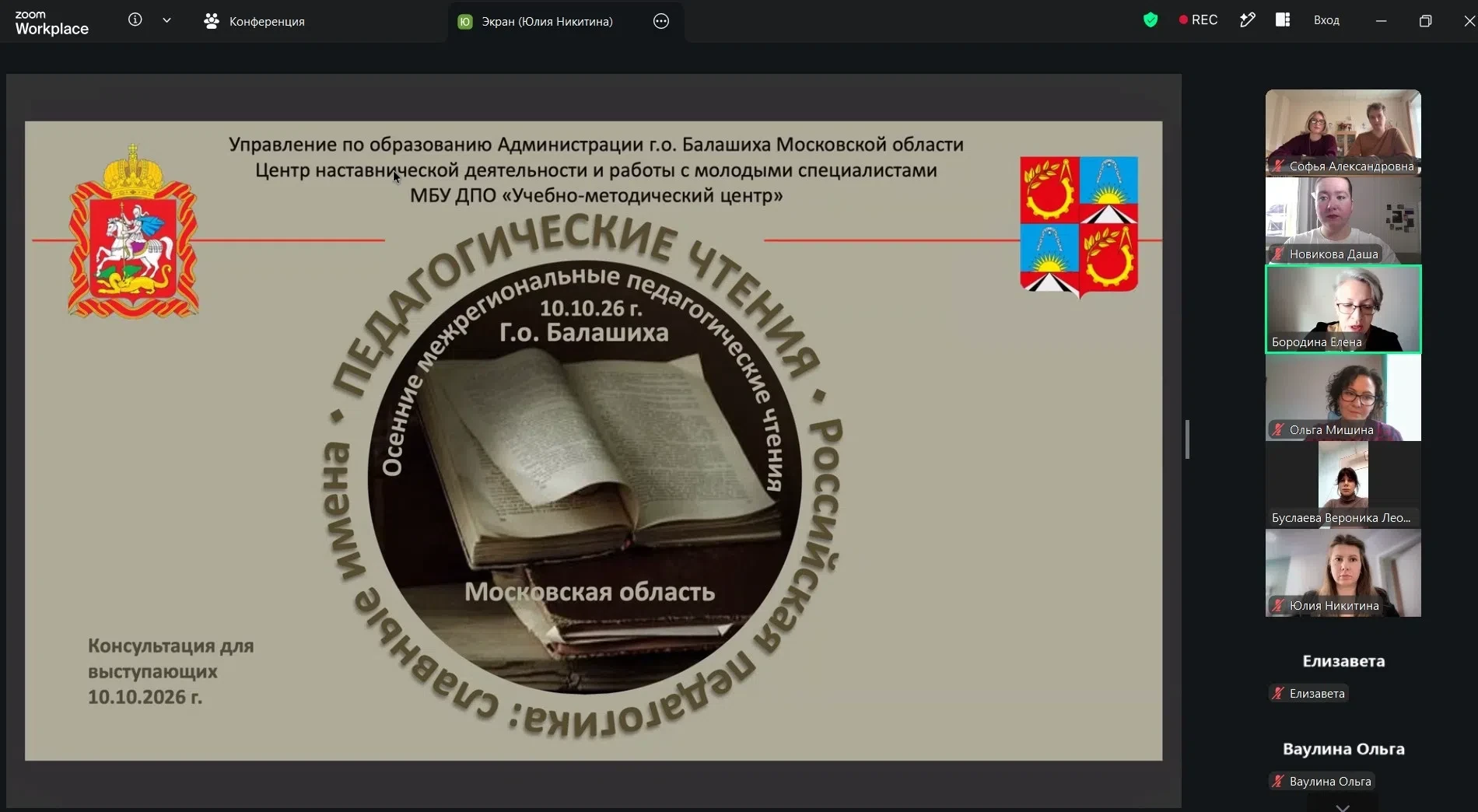Click muted mic icon on Ольга Мишина
This screenshot has width=1478, height=812.
[1278, 429]
